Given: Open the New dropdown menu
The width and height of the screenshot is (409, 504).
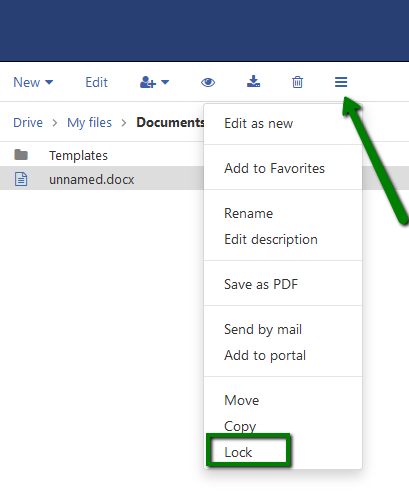Looking at the screenshot, I should click(33, 82).
